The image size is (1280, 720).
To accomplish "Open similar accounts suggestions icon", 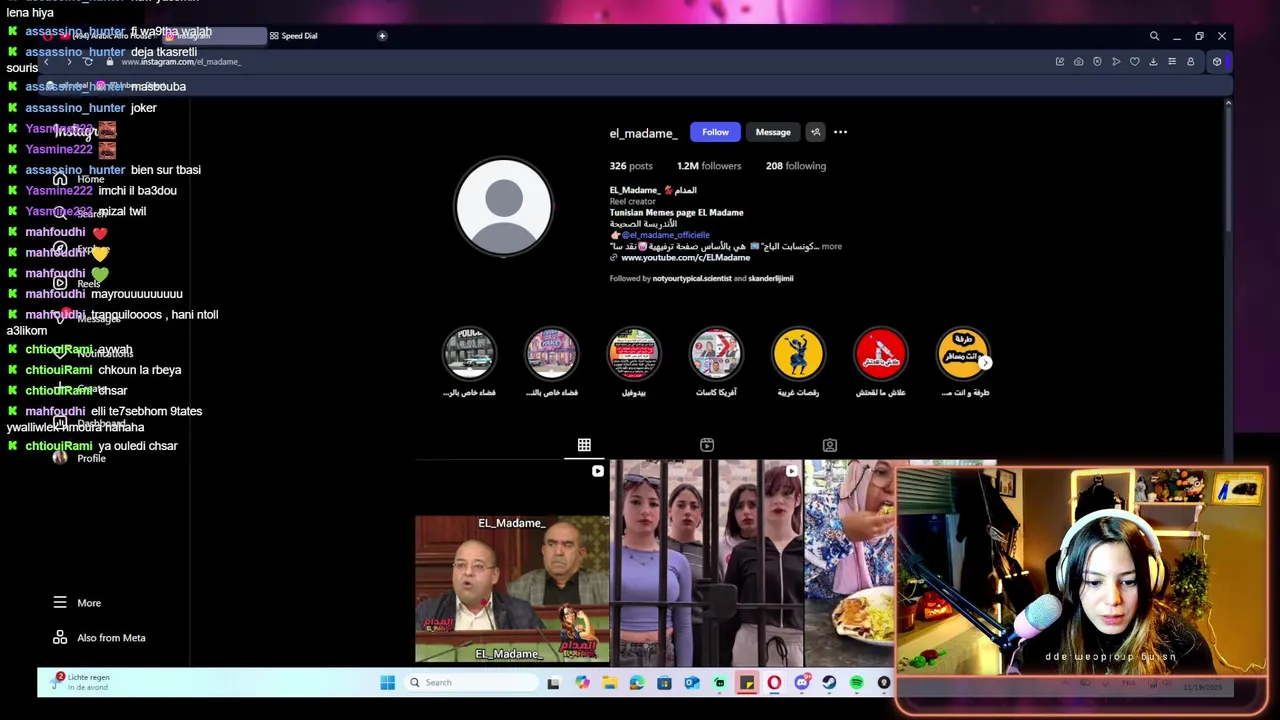I will pos(815,132).
